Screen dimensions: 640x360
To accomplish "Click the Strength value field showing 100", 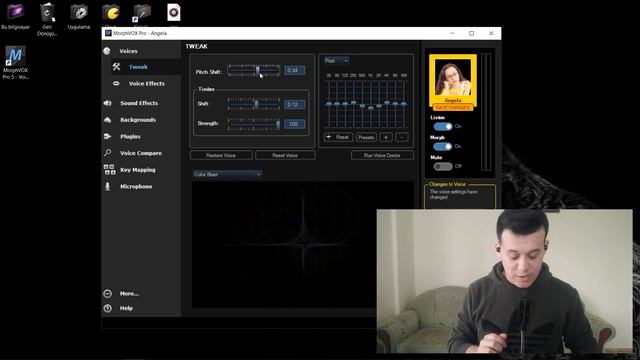I will pos(294,124).
